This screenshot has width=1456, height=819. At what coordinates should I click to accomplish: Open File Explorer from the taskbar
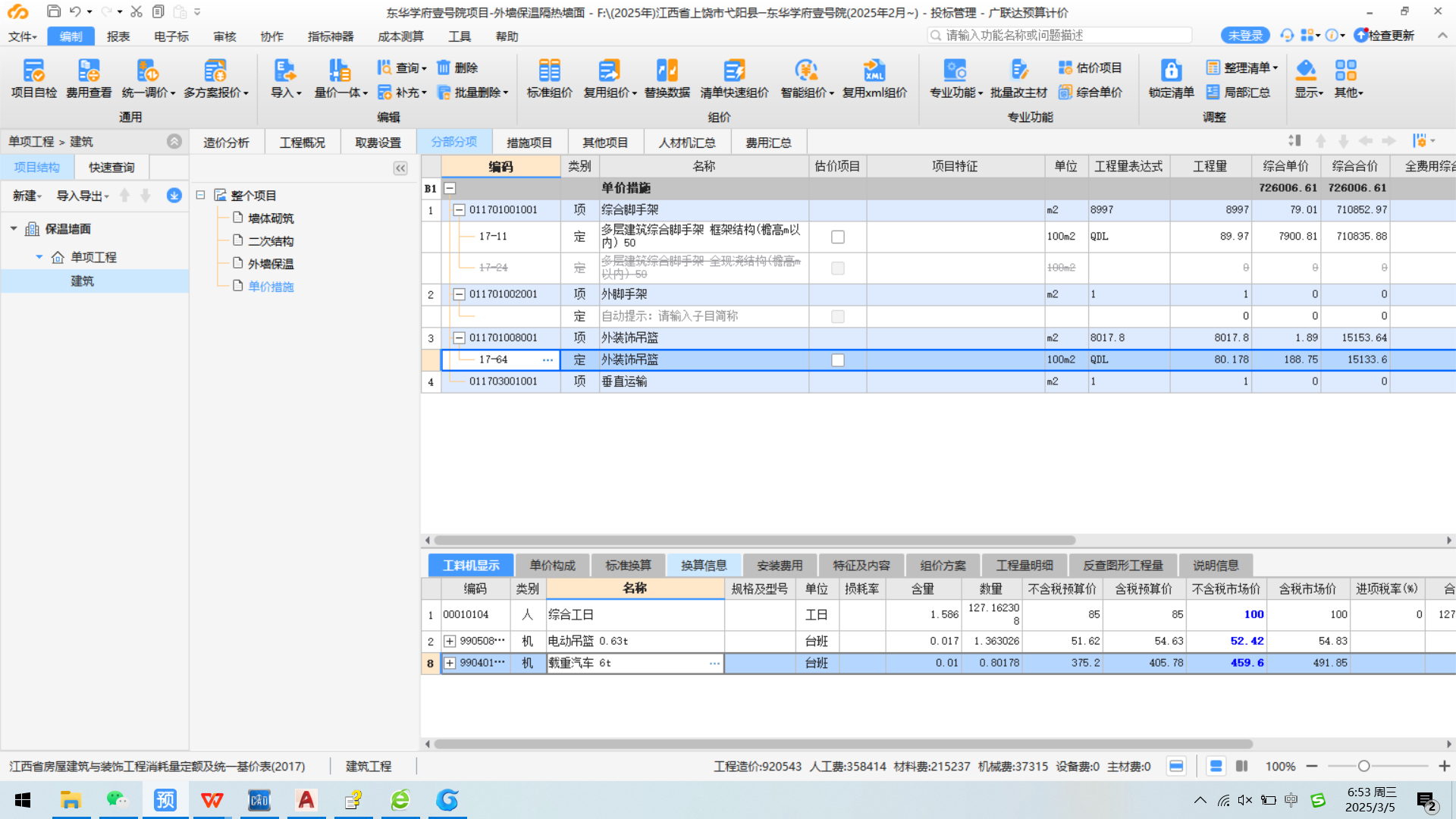71,800
